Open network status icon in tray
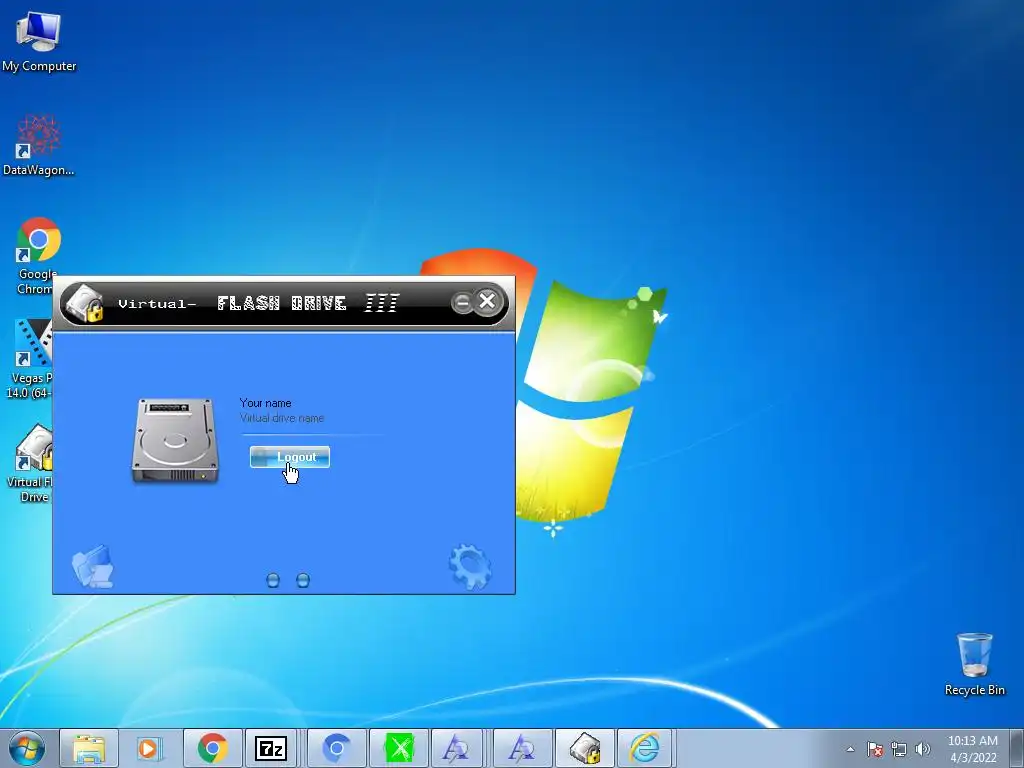The height and width of the screenshot is (768, 1024). click(899, 749)
